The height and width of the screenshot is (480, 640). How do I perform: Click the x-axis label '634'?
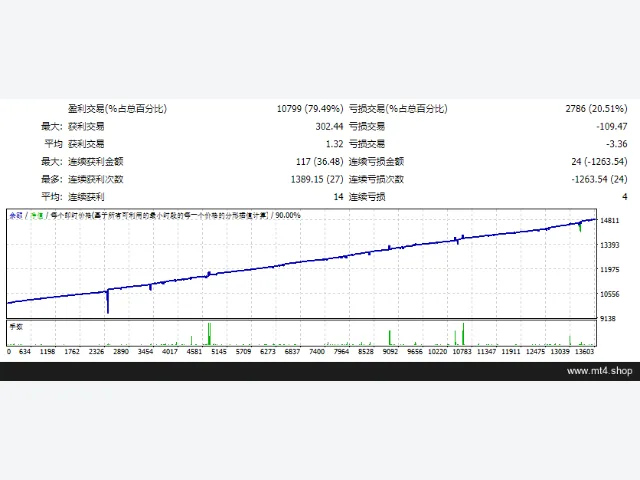24,351
